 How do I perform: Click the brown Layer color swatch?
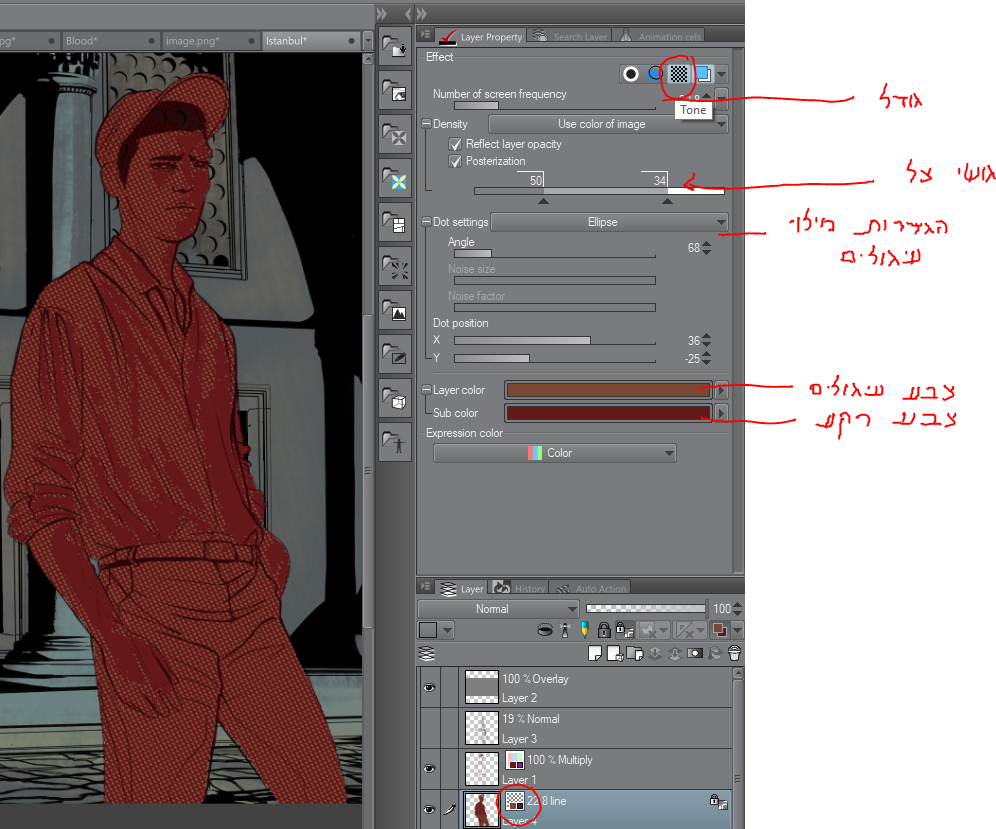point(607,390)
